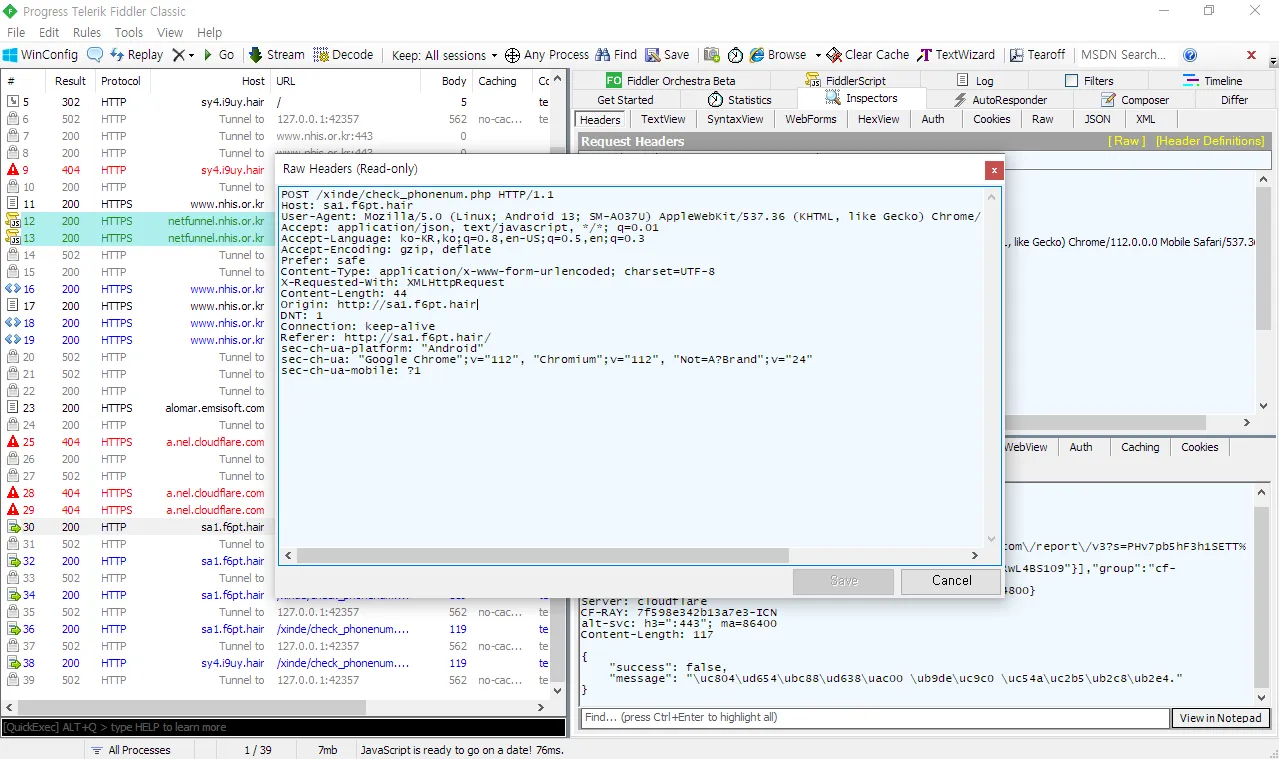Switch to the AutoResponder tab
The width and height of the screenshot is (1279, 759).
1001,100
